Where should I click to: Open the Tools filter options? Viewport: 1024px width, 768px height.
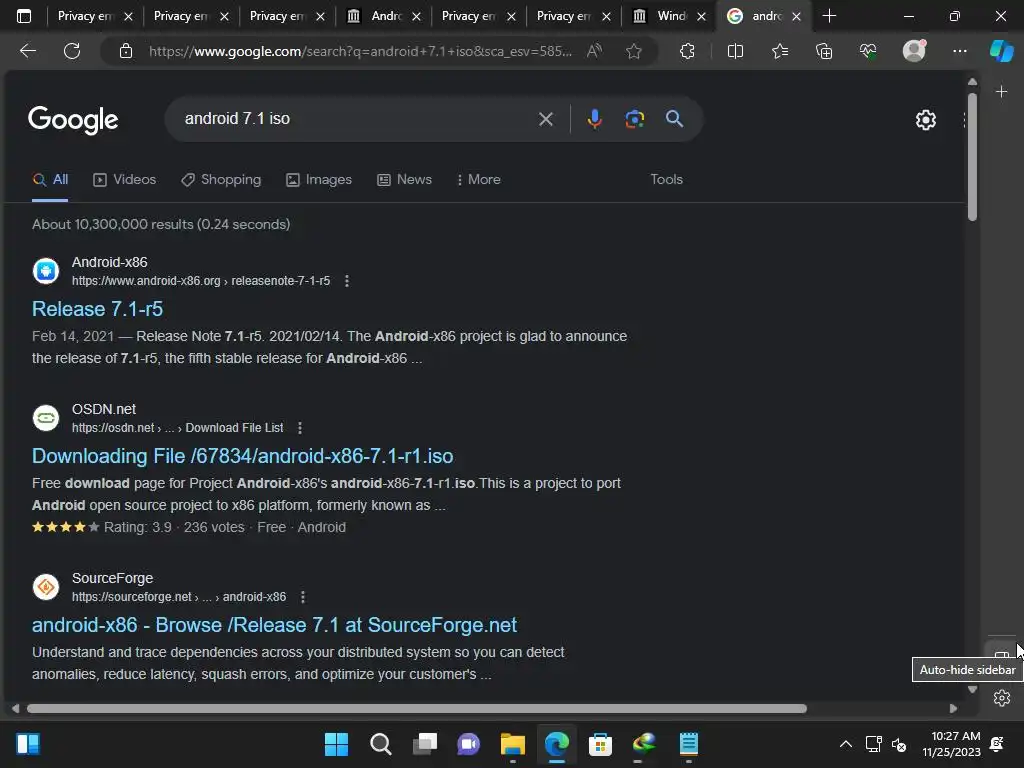(x=666, y=180)
